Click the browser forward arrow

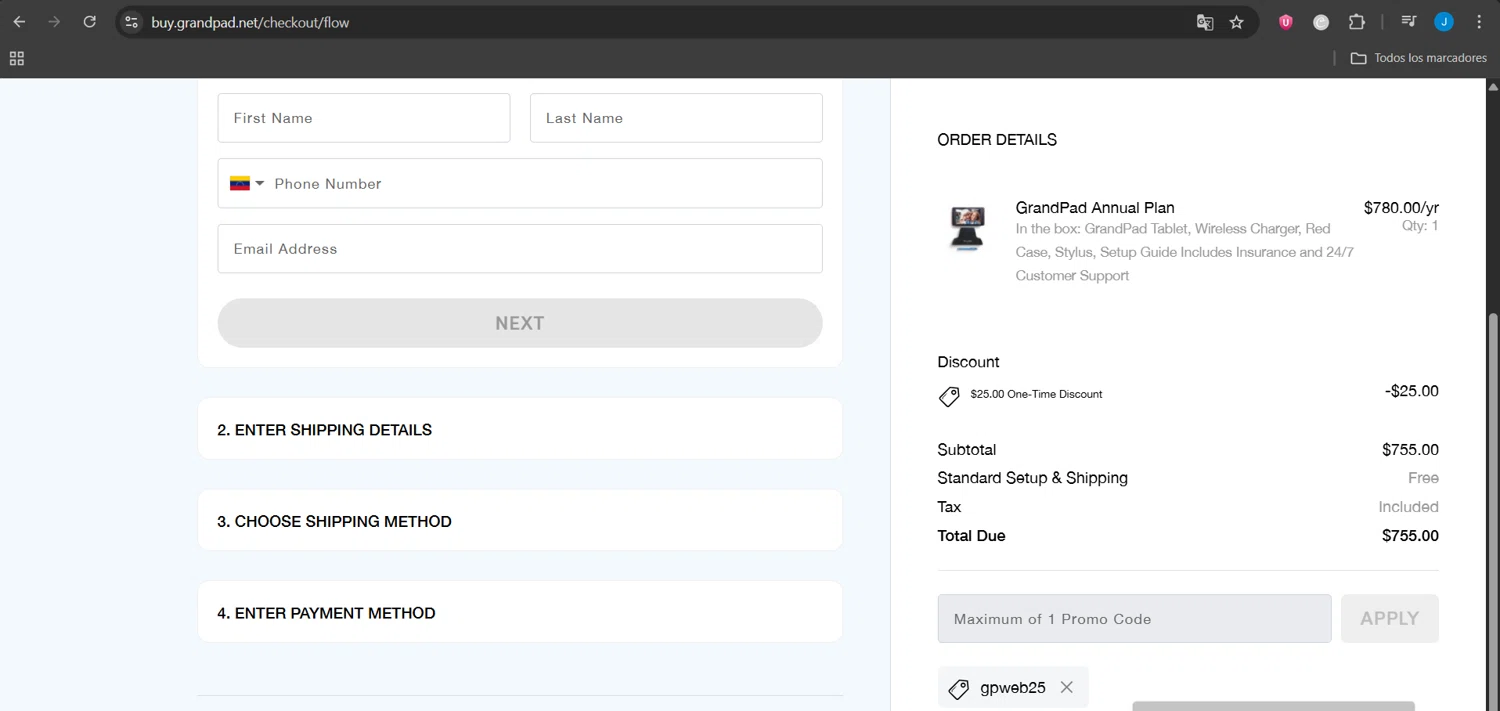54,22
